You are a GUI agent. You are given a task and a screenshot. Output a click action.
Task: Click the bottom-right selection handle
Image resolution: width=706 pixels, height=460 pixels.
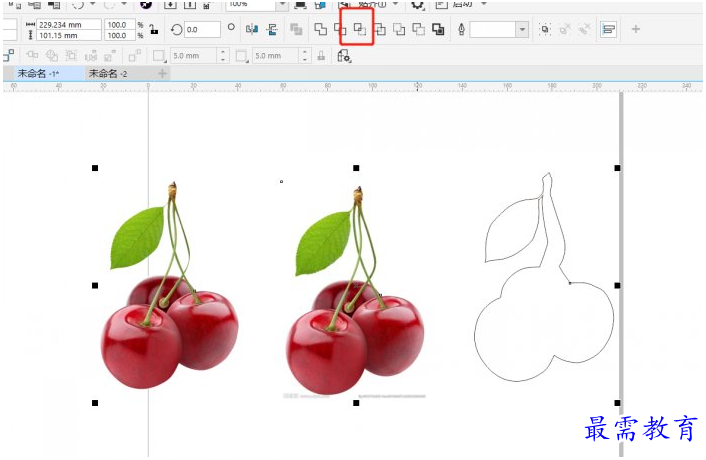tap(617, 403)
